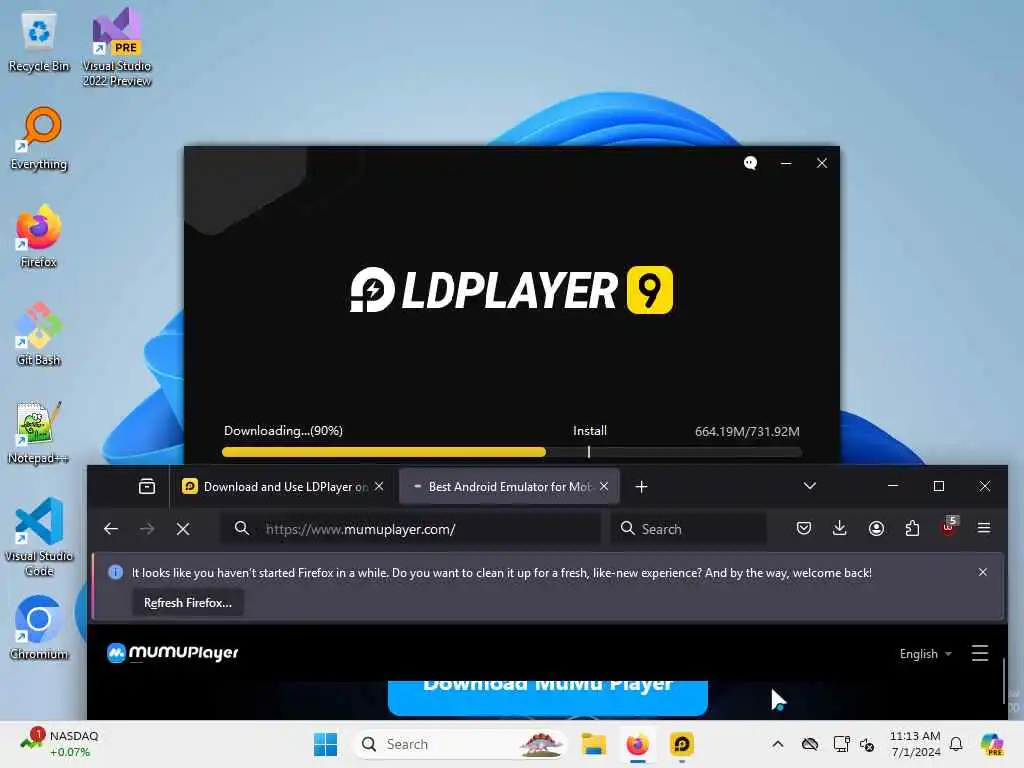The width and height of the screenshot is (1024, 768).
Task: Open the Windows Start menu
Action: [x=325, y=744]
